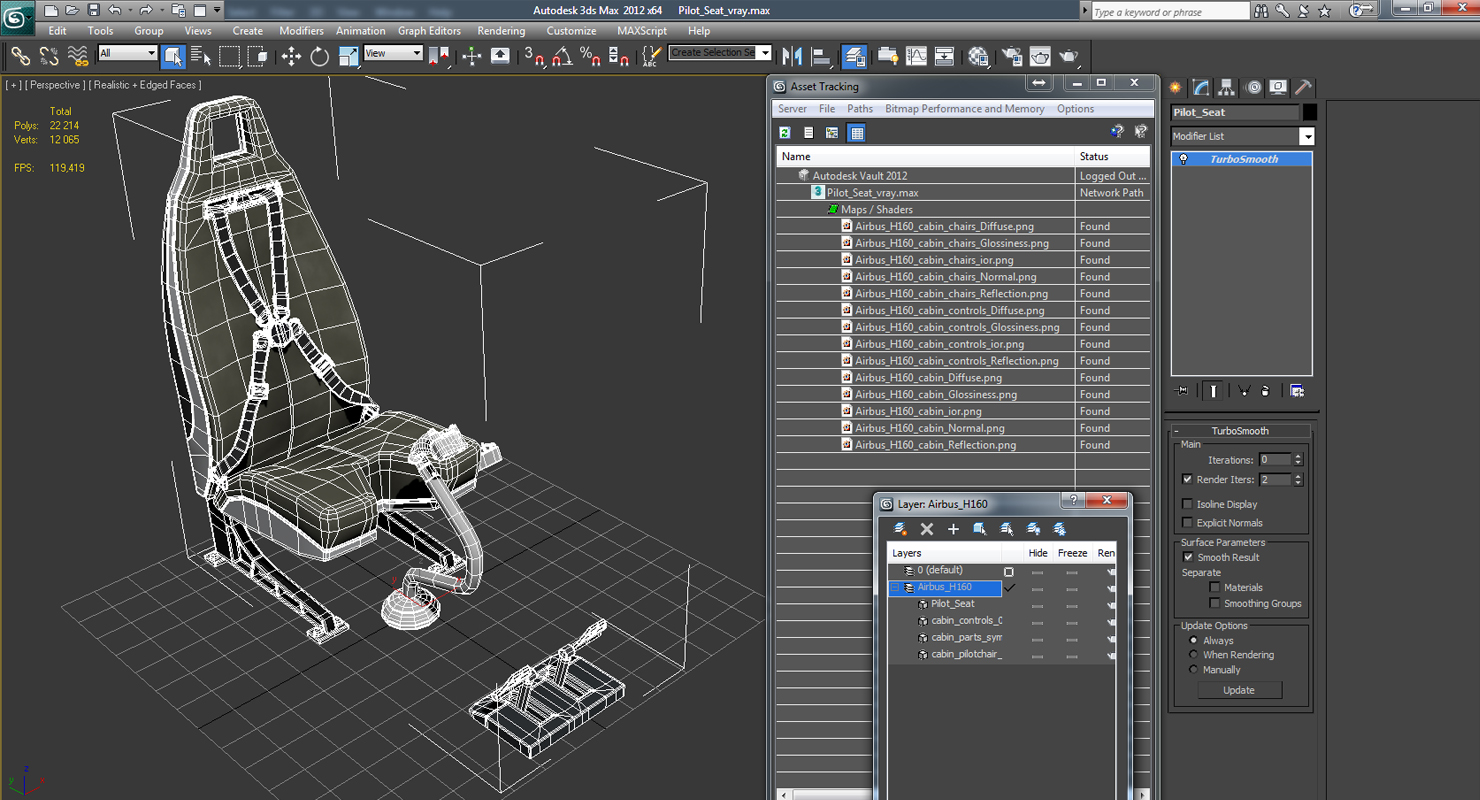Click the Status column header
The width and height of the screenshot is (1480, 800).
(x=1113, y=157)
